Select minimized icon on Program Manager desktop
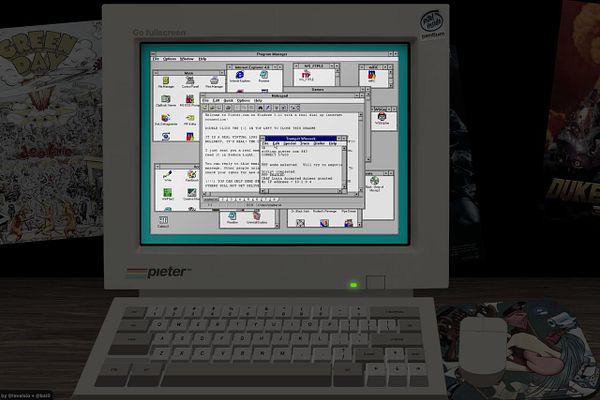 coord(163,222)
